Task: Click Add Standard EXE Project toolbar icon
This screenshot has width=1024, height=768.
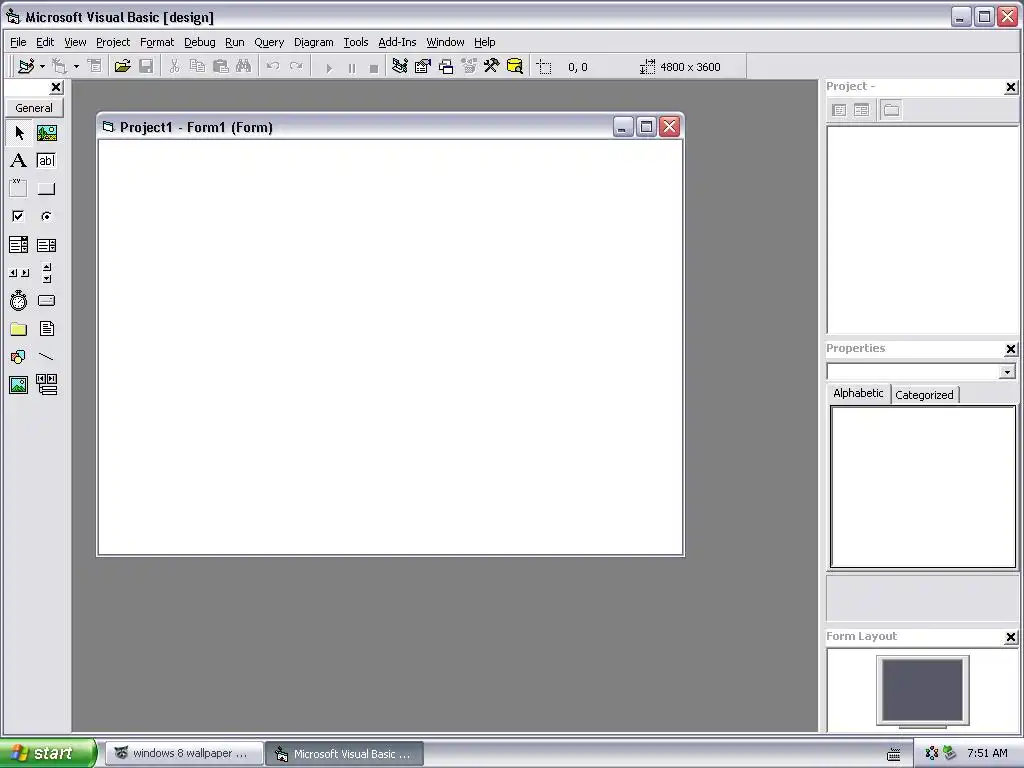Action: coord(26,67)
